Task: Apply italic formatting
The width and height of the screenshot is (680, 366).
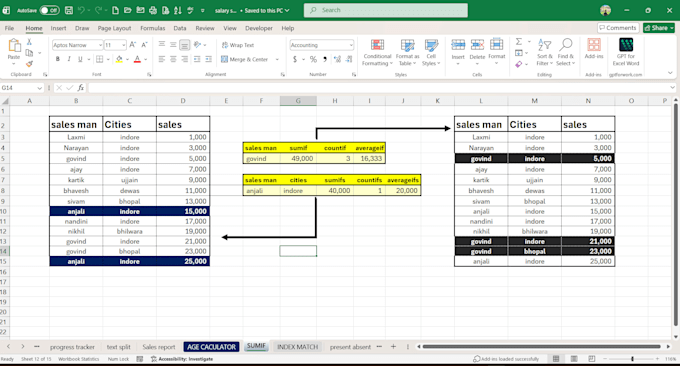Action: point(69,59)
